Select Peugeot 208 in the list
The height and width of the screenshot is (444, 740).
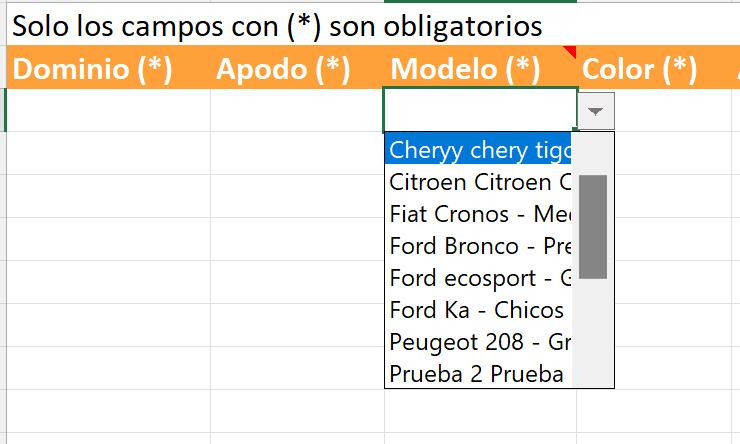pyautogui.click(x=478, y=342)
